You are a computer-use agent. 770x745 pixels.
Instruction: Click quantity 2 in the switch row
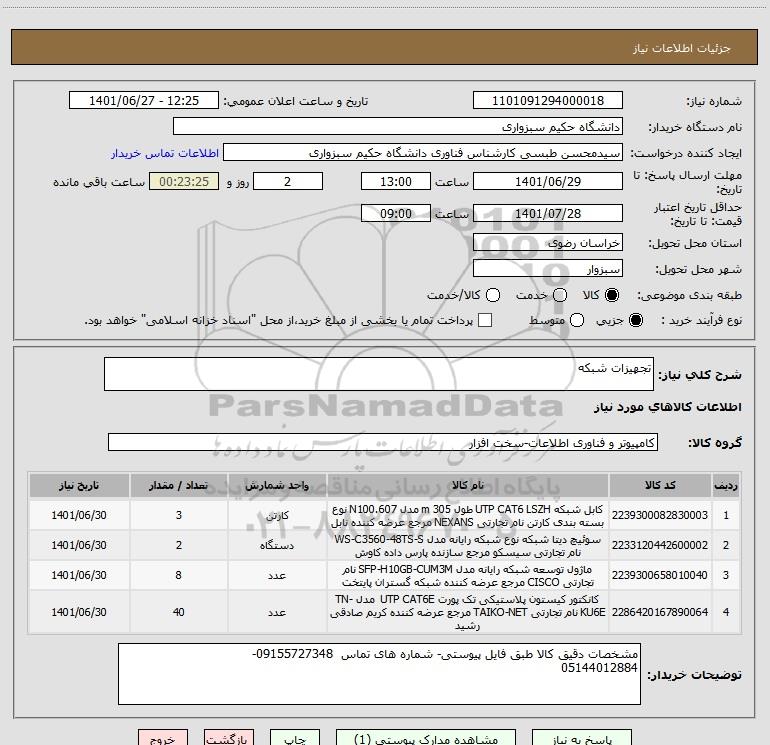click(x=178, y=545)
